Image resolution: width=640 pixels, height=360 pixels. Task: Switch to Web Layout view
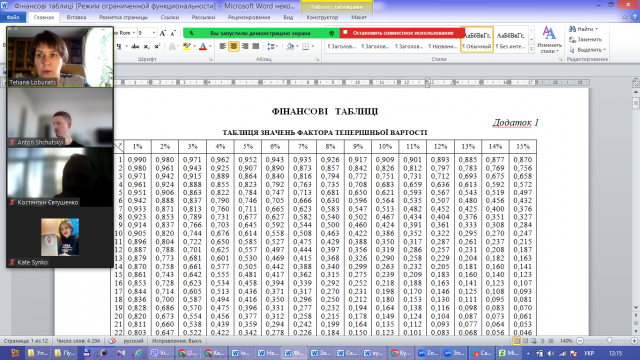pos(533,341)
